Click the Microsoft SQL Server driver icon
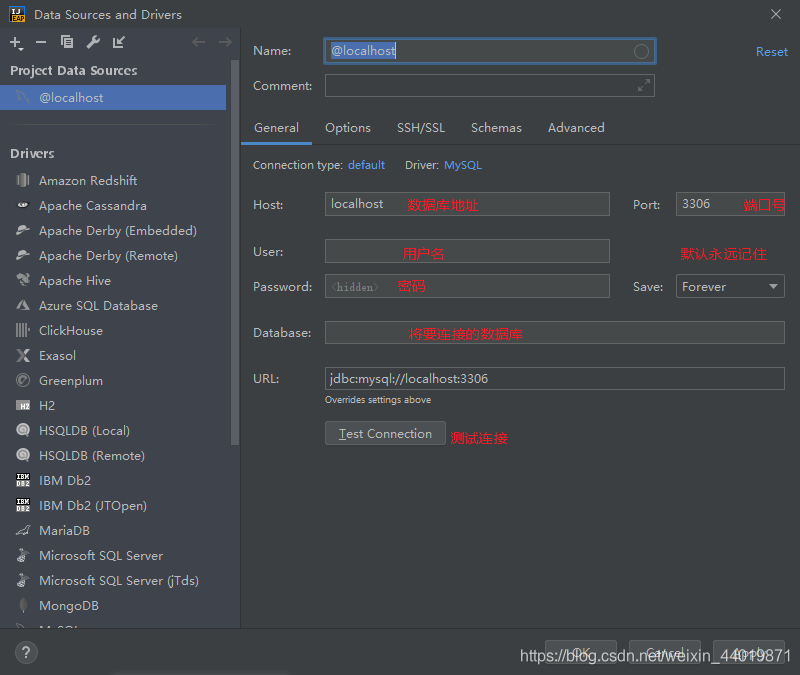 click(x=23, y=555)
